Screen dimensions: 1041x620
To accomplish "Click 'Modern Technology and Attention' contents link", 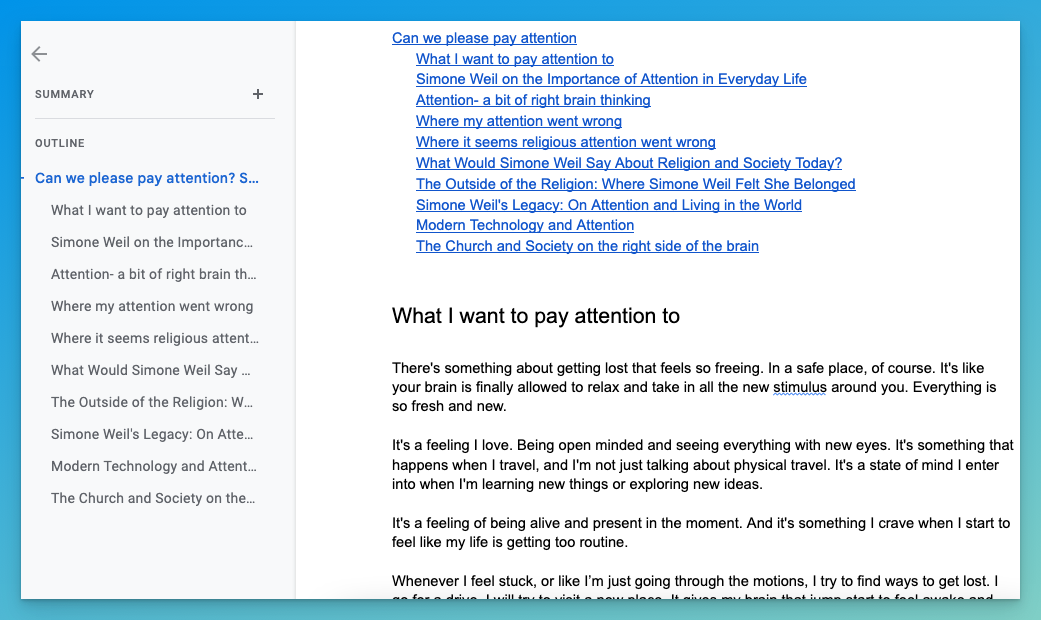I will pyautogui.click(x=525, y=225).
